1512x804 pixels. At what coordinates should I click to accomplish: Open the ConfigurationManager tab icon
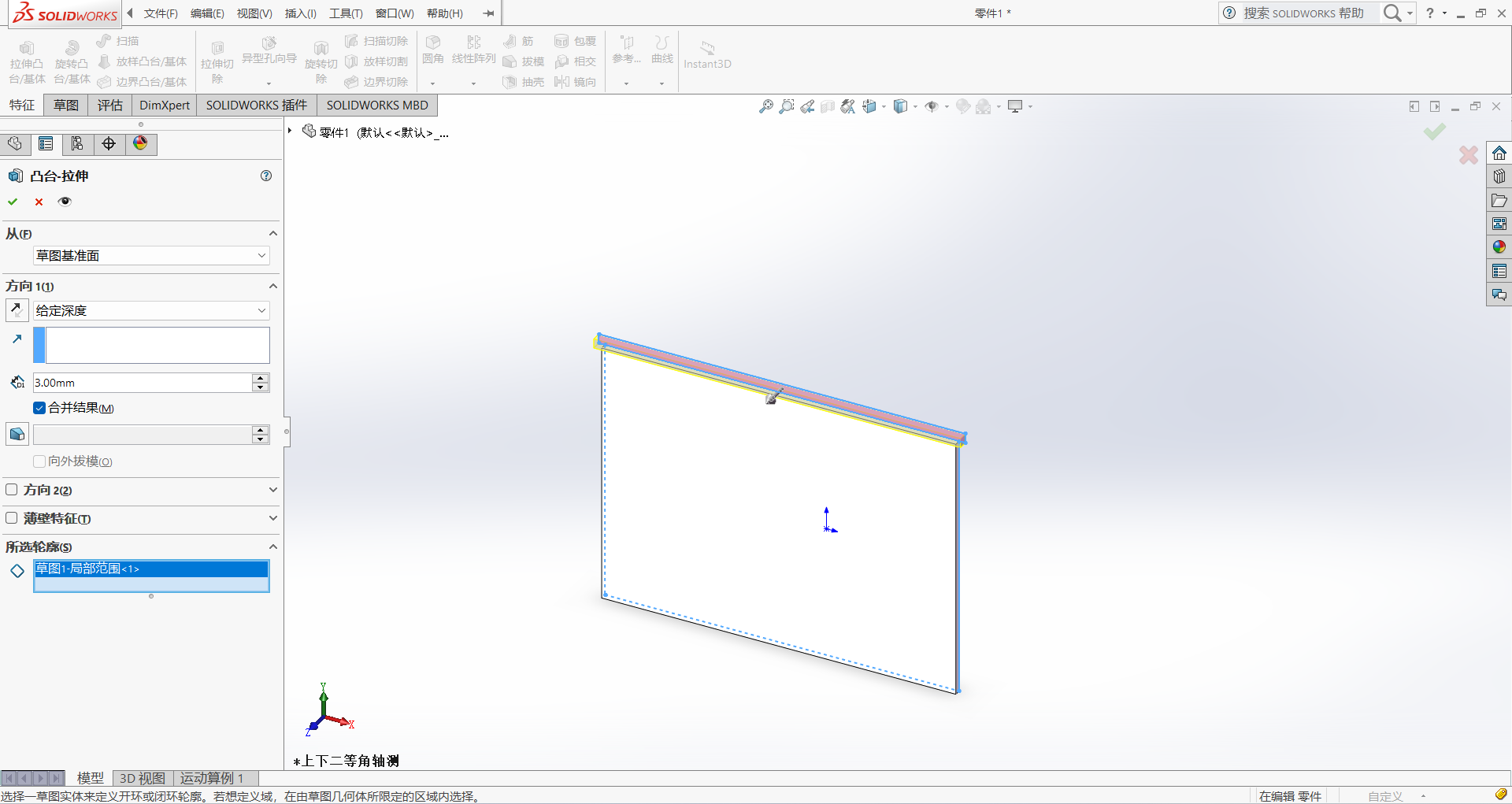(77, 143)
